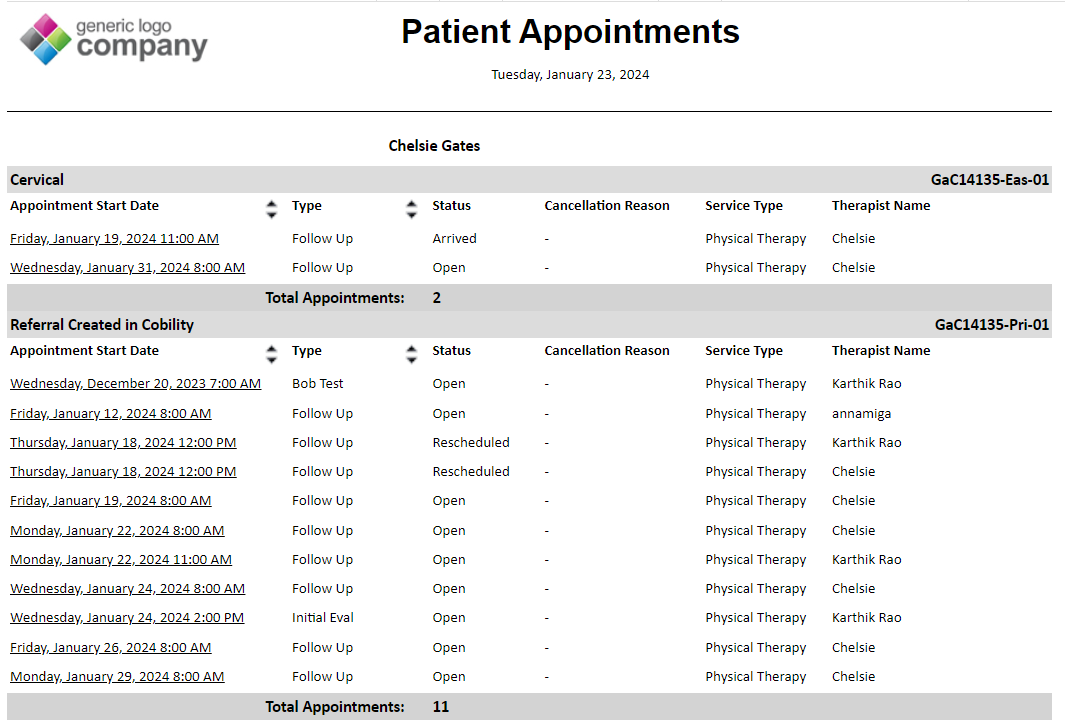
Task: Open Monday, January 29, 2024 8:00 AM appointment
Action: click(117, 677)
